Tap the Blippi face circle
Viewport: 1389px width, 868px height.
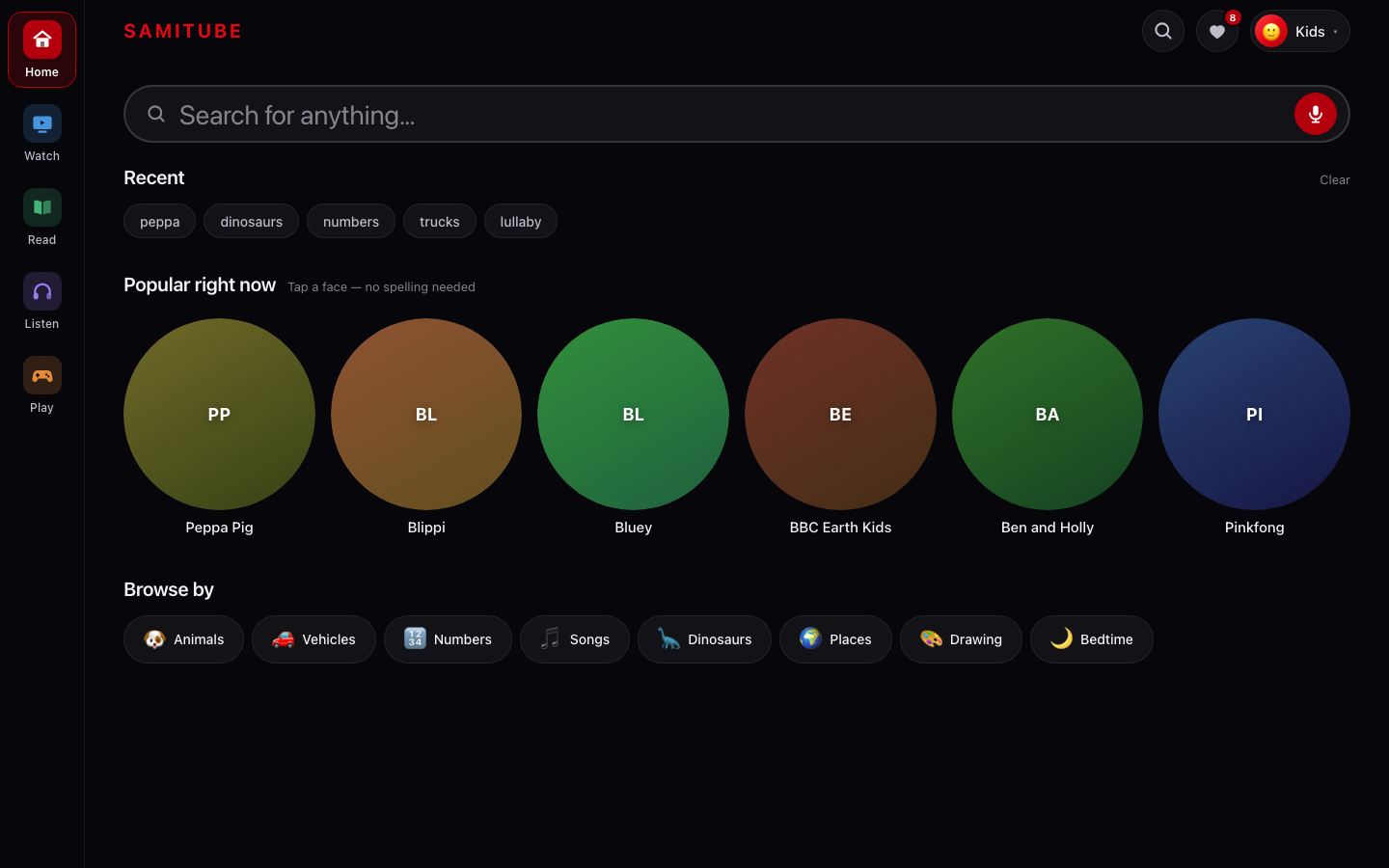click(426, 414)
